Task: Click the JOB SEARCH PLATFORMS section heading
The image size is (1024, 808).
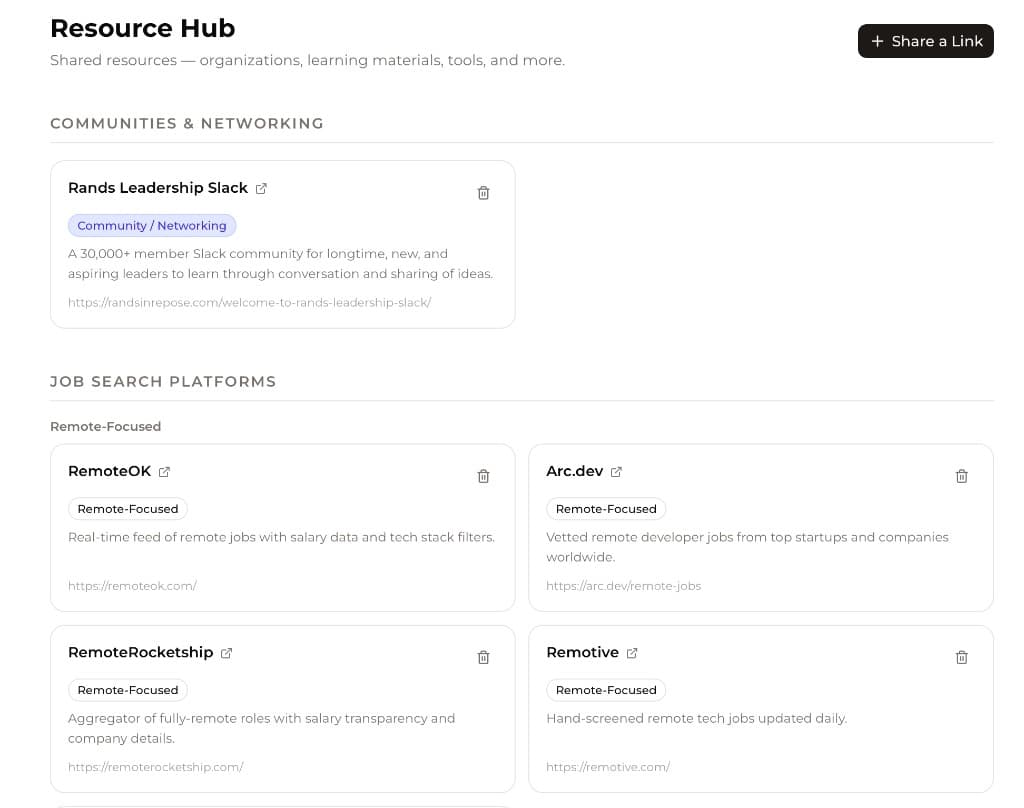Action: (x=163, y=381)
